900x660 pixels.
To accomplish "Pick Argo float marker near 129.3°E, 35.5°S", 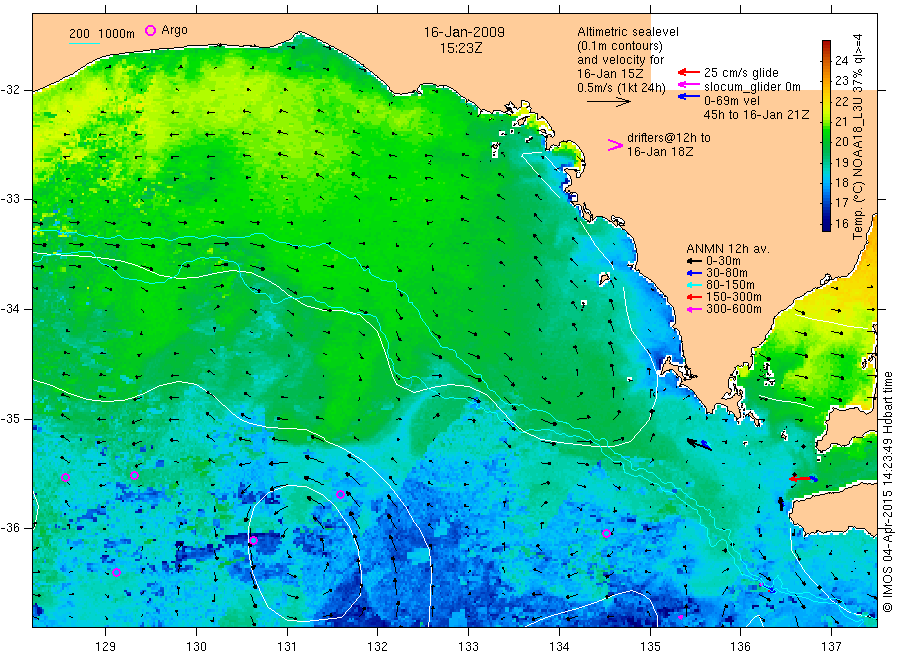I will 134,475.
